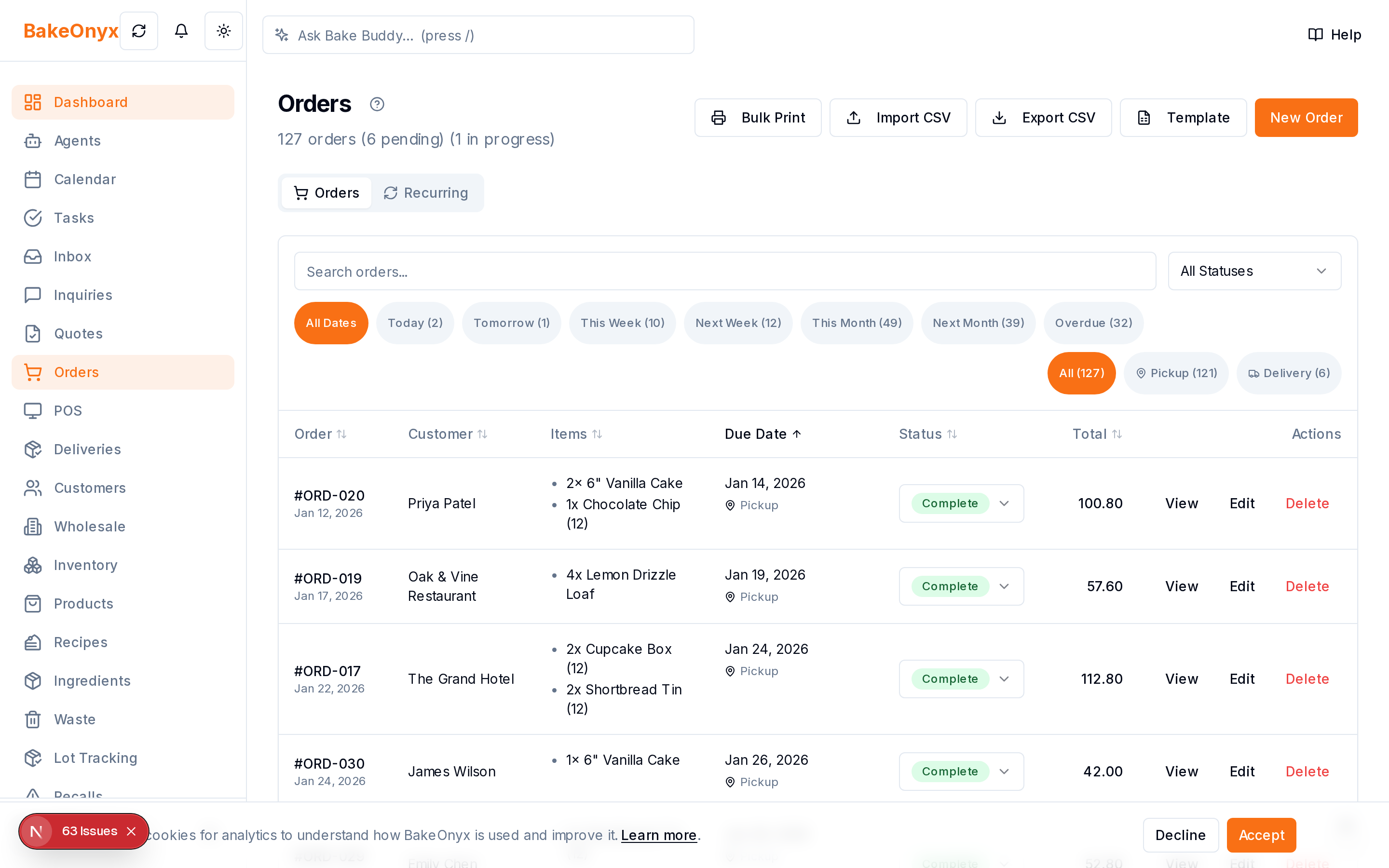Open Customers in the sidebar
This screenshot has width=1389, height=868.
tap(123, 488)
